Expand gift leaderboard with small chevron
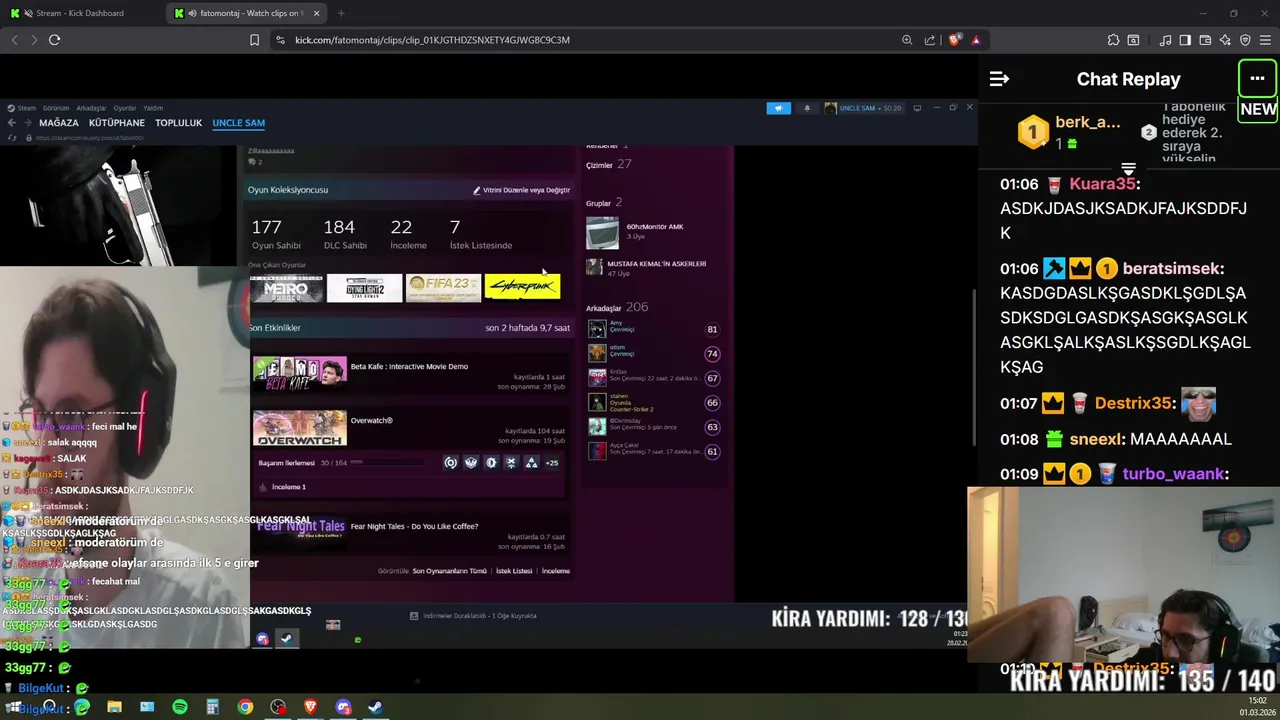This screenshot has height=720, width=1280. tap(1128, 168)
